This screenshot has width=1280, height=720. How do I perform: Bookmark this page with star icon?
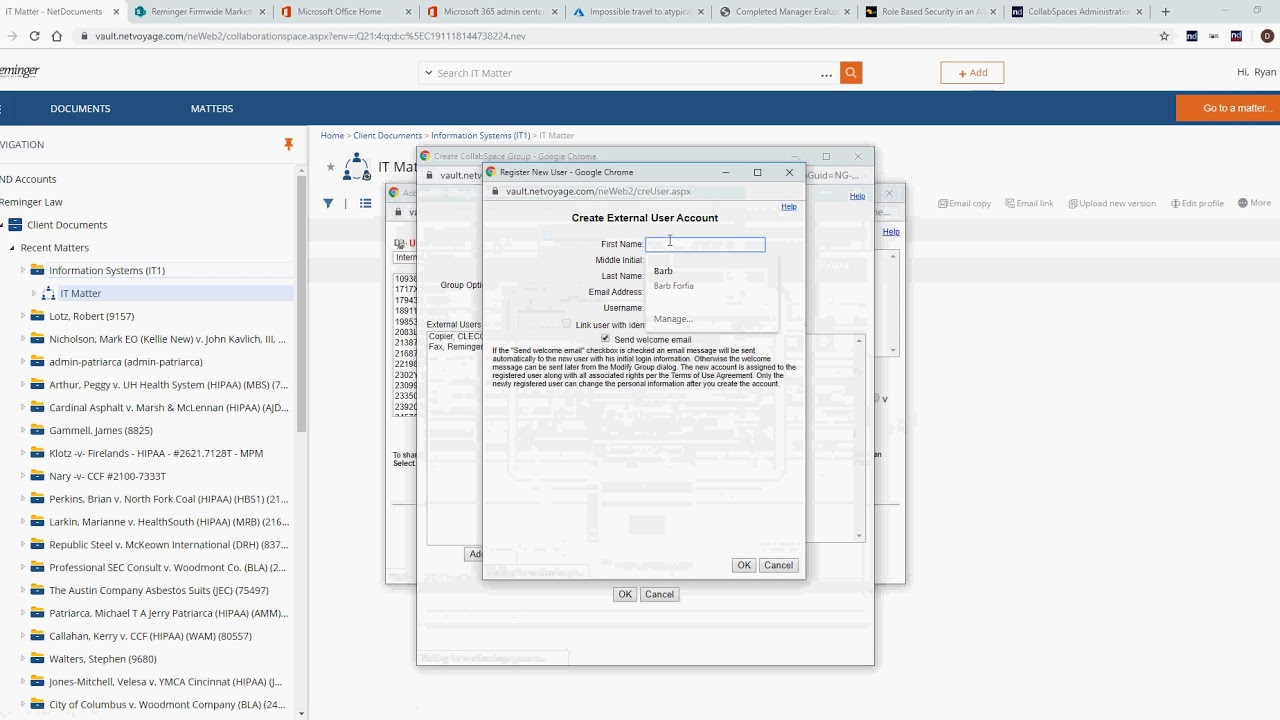pos(1164,36)
